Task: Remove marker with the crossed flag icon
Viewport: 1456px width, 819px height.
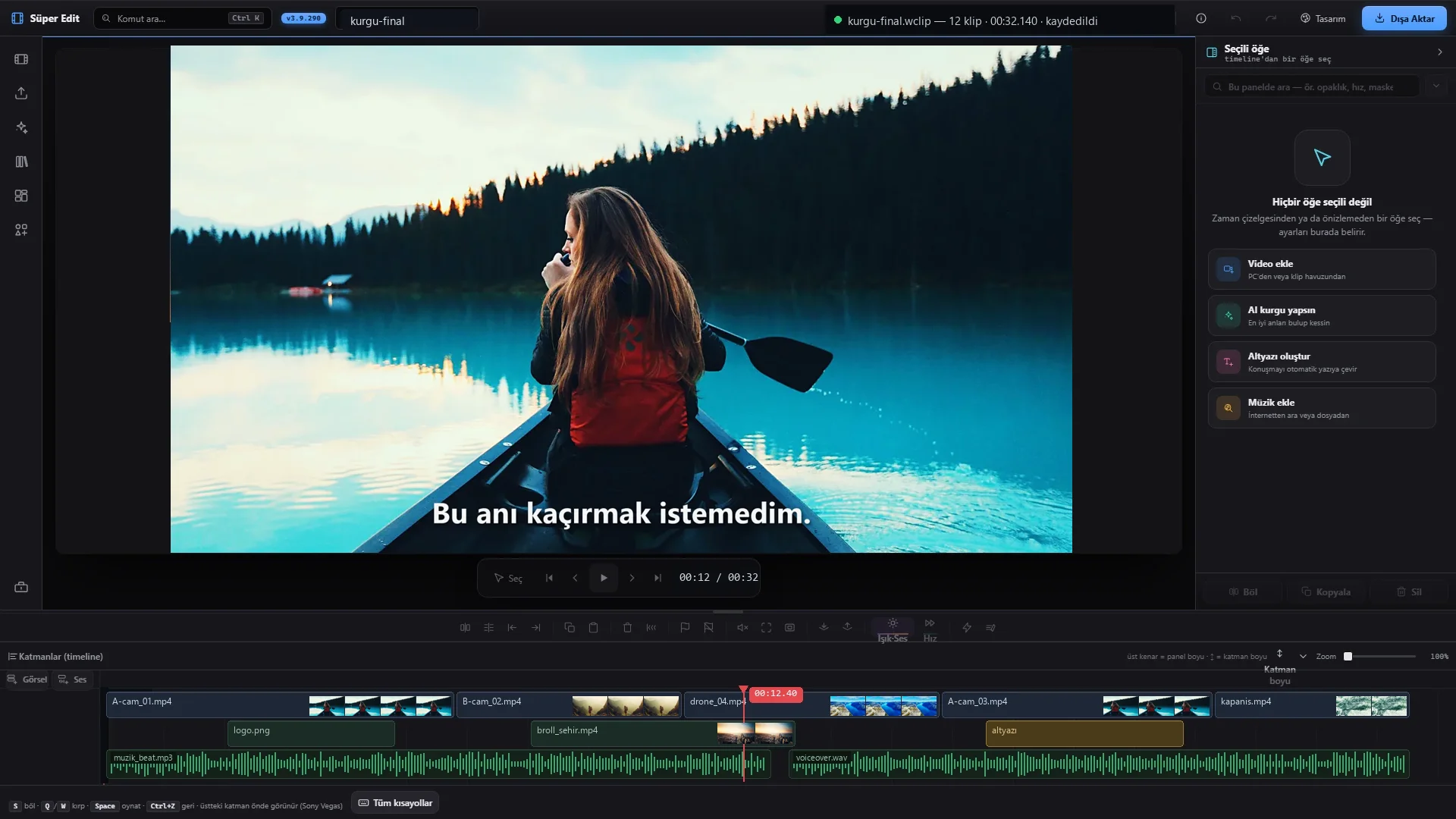Action: click(x=708, y=628)
